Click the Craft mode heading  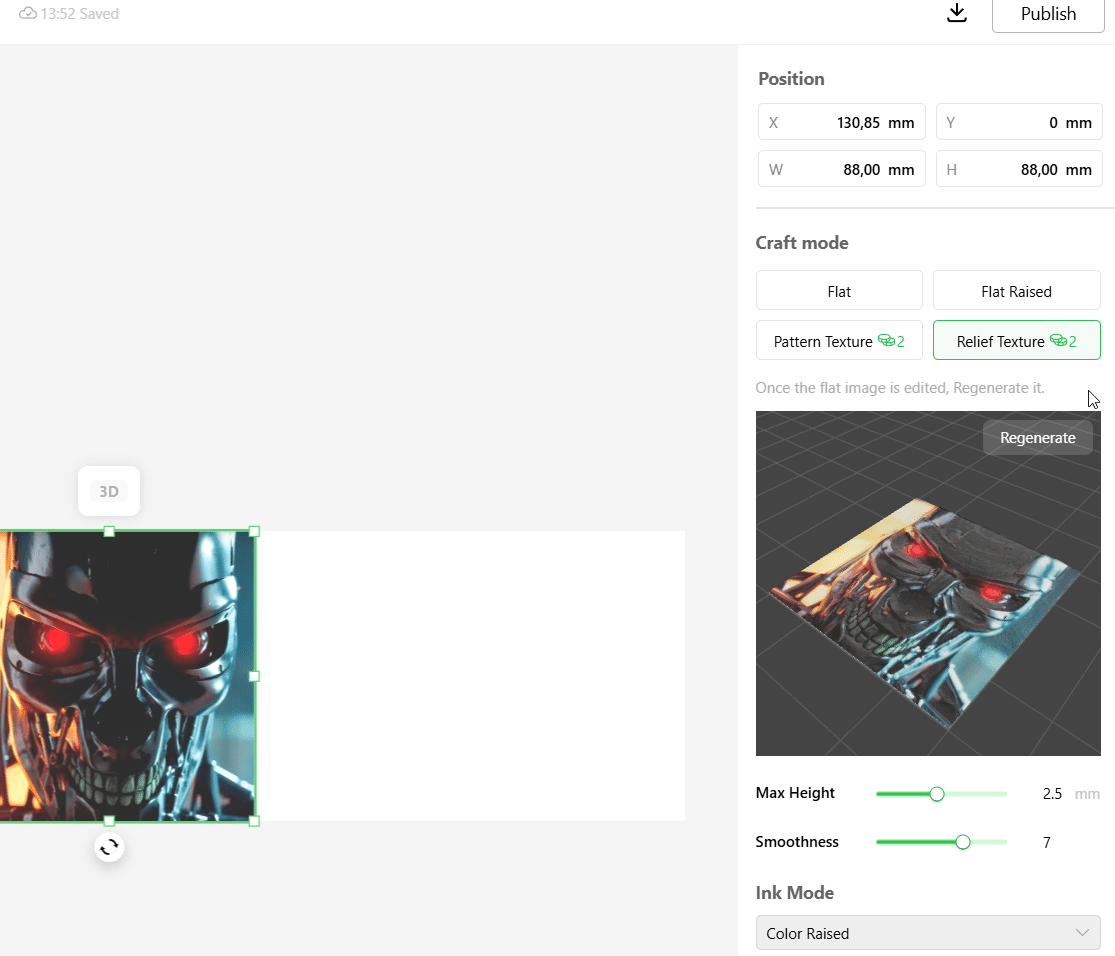[801, 243]
